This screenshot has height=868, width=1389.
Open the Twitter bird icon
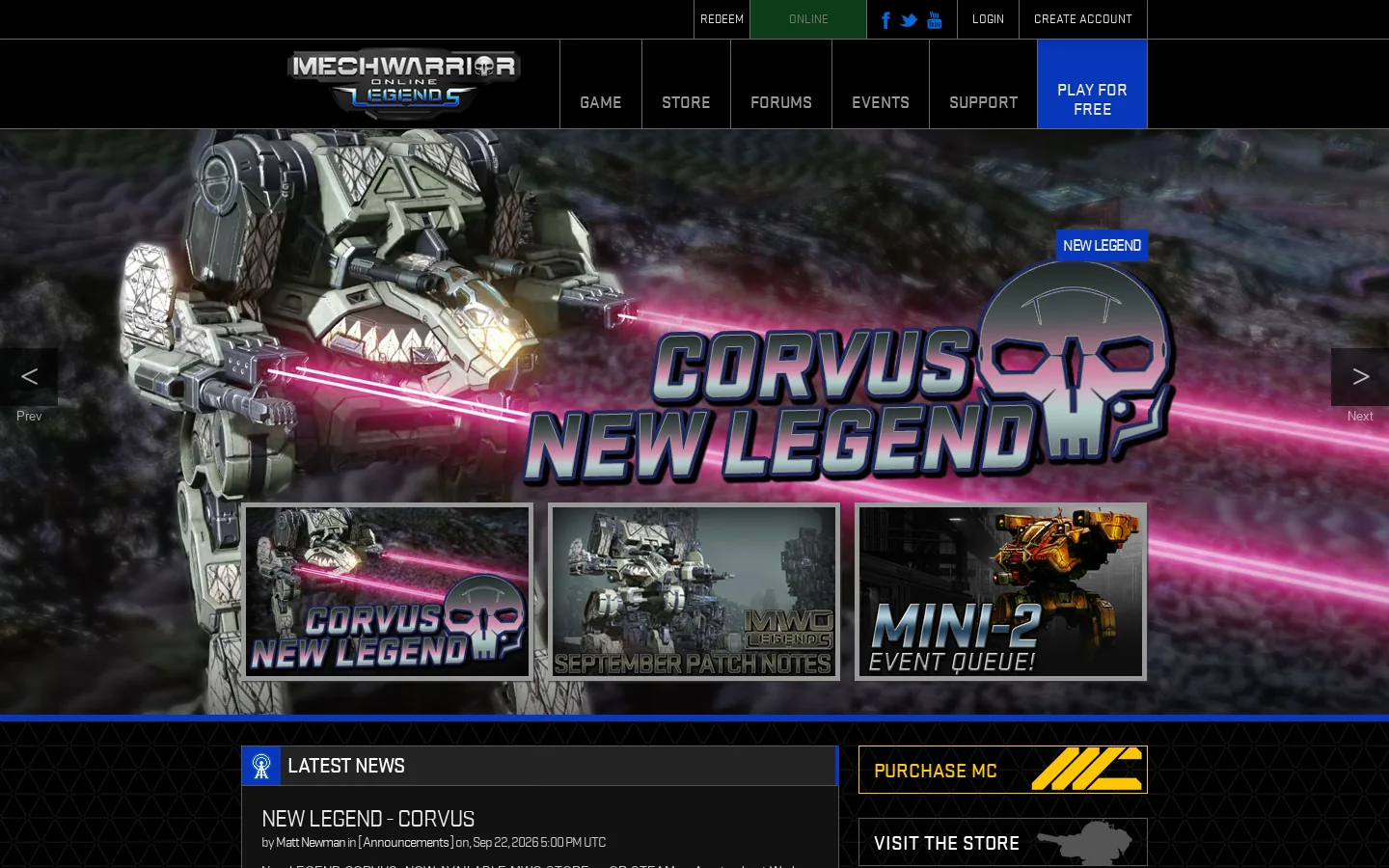[x=909, y=20]
